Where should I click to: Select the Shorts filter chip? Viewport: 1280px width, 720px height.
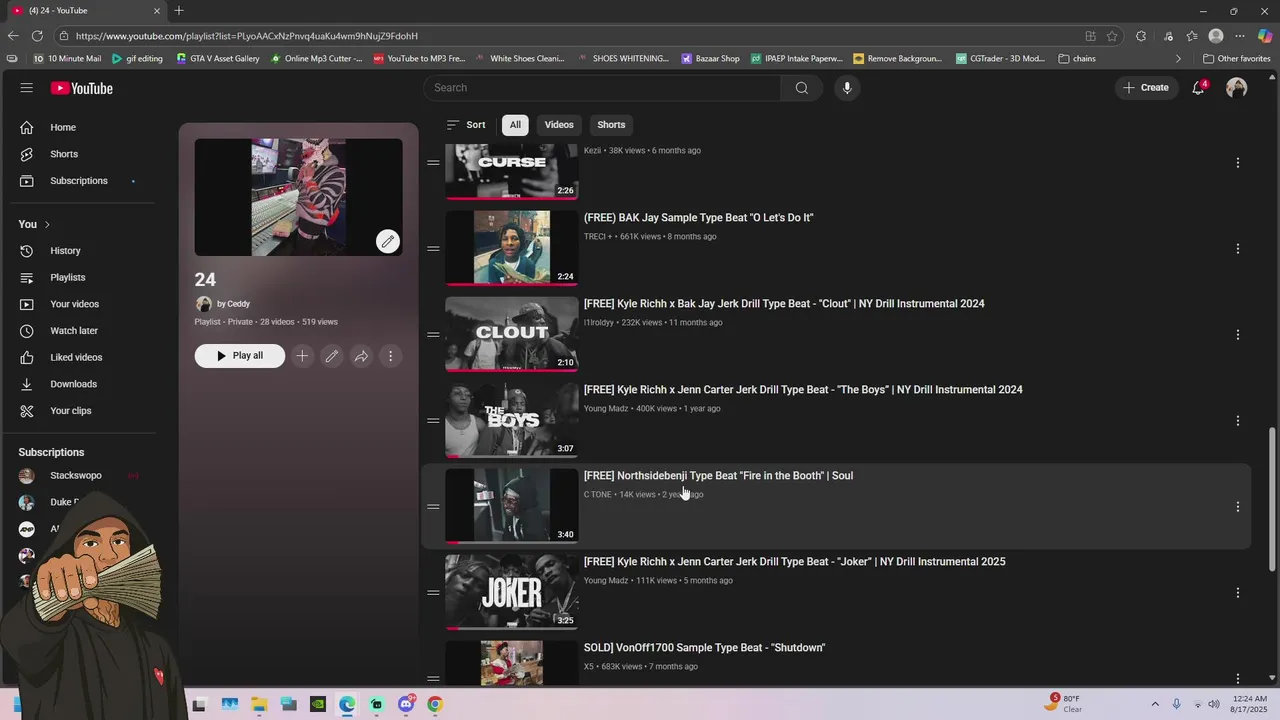click(x=611, y=125)
